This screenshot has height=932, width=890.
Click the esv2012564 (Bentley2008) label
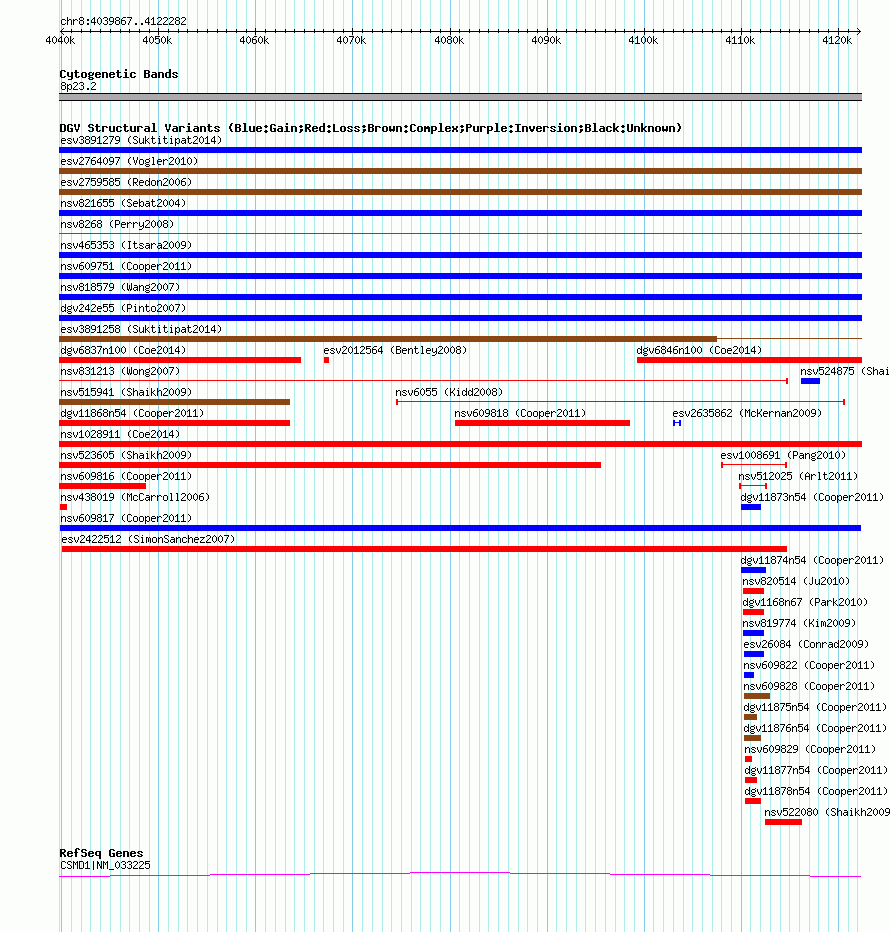tap(395, 350)
